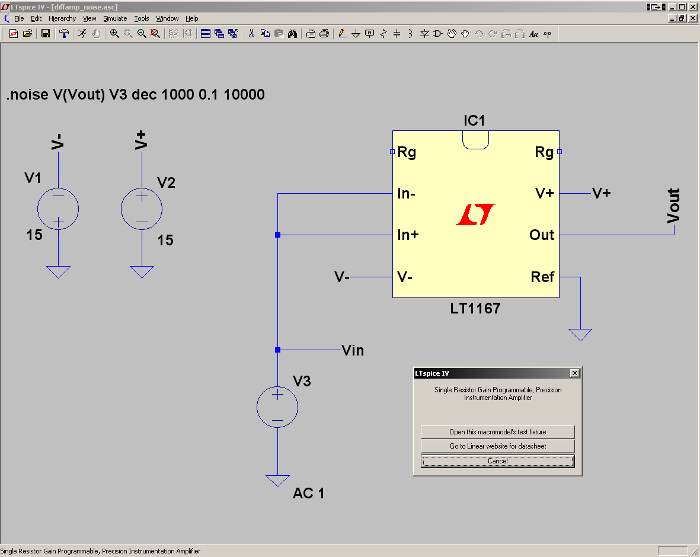The image size is (700, 557).
Task: Place a Resistor from toolbar
Action: [x=383, y=34]
